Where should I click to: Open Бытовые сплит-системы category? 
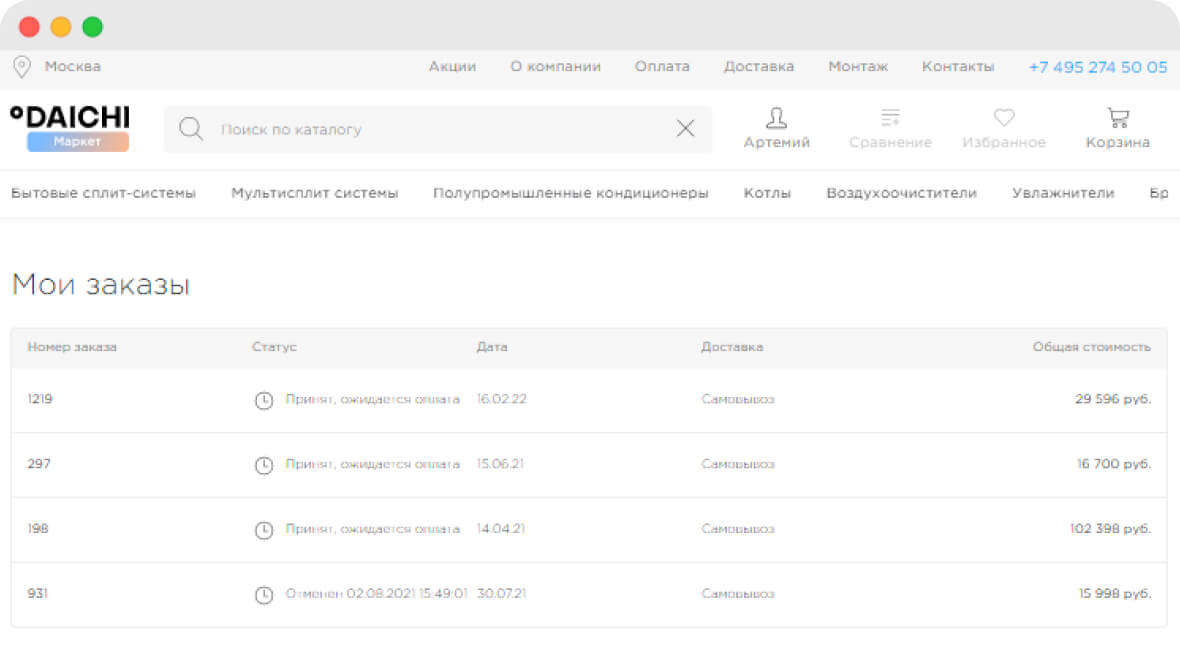103,193
